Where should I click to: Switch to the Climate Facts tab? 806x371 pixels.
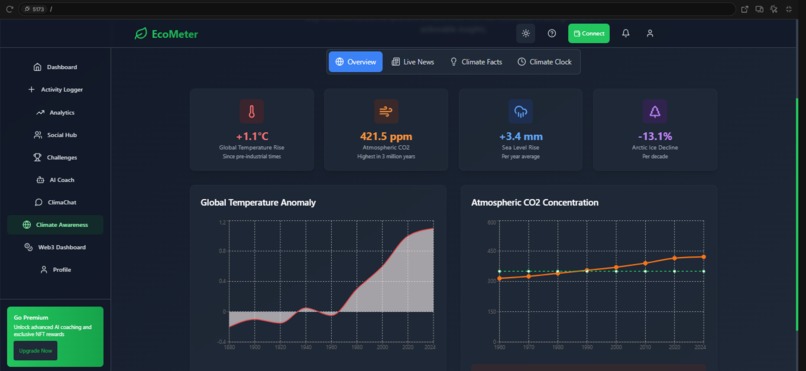tap(476, 62)
